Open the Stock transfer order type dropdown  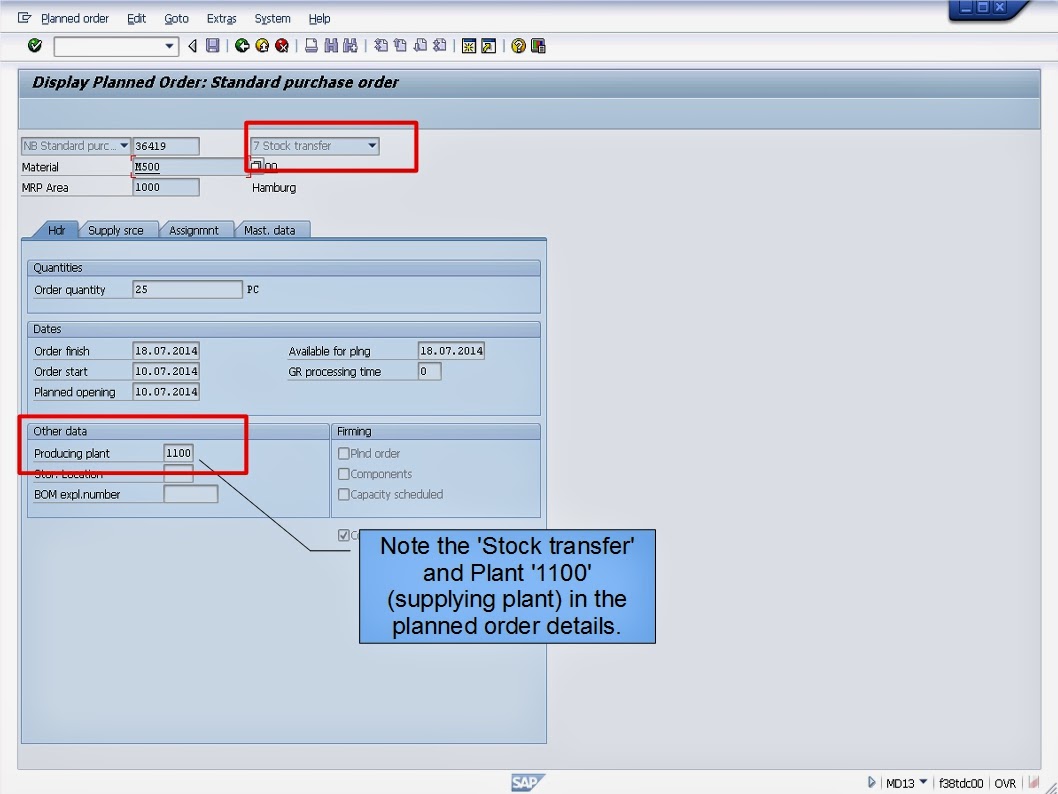coord(372,145)
